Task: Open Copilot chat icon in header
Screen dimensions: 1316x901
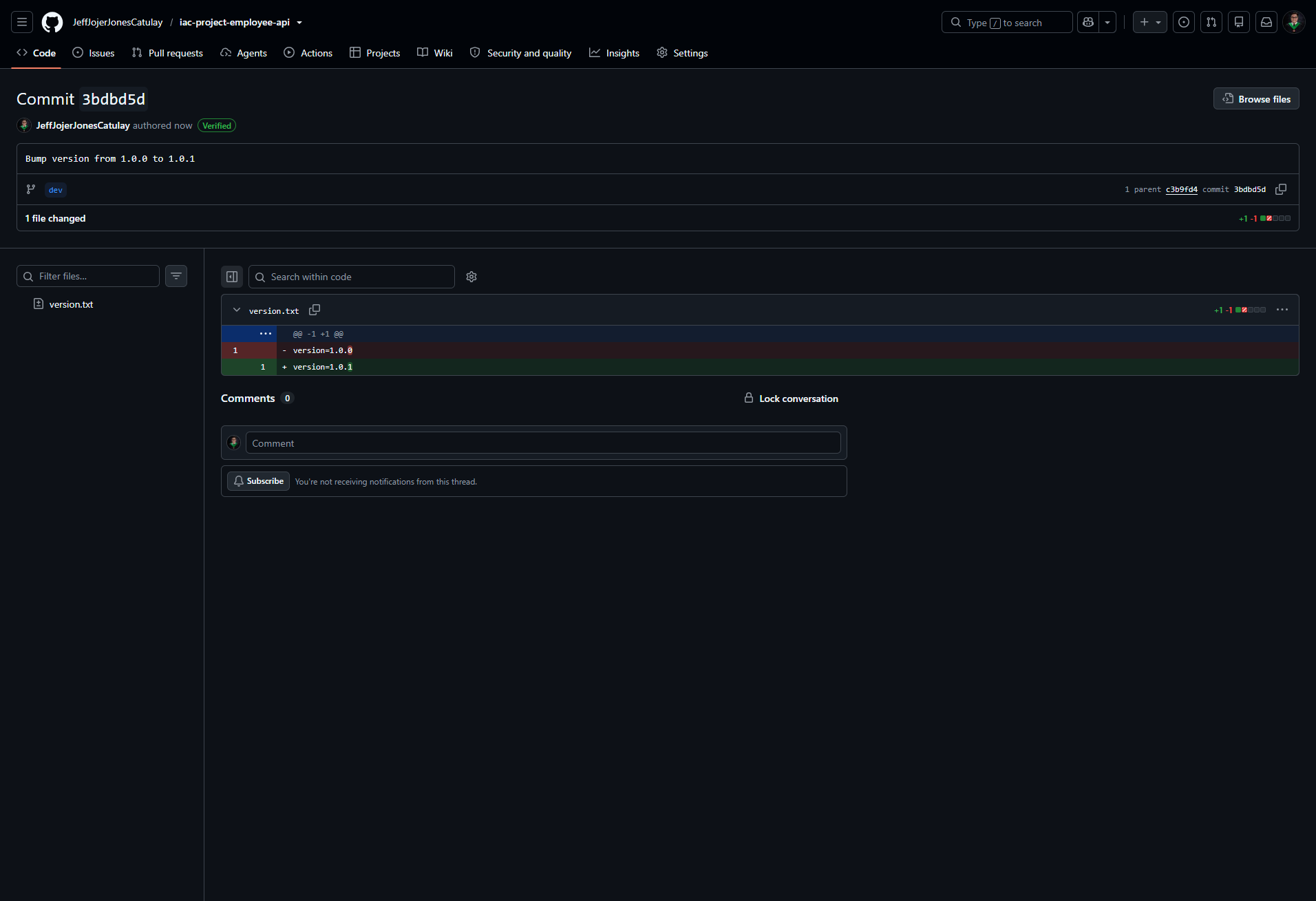Action: [x=1088, y=22]
